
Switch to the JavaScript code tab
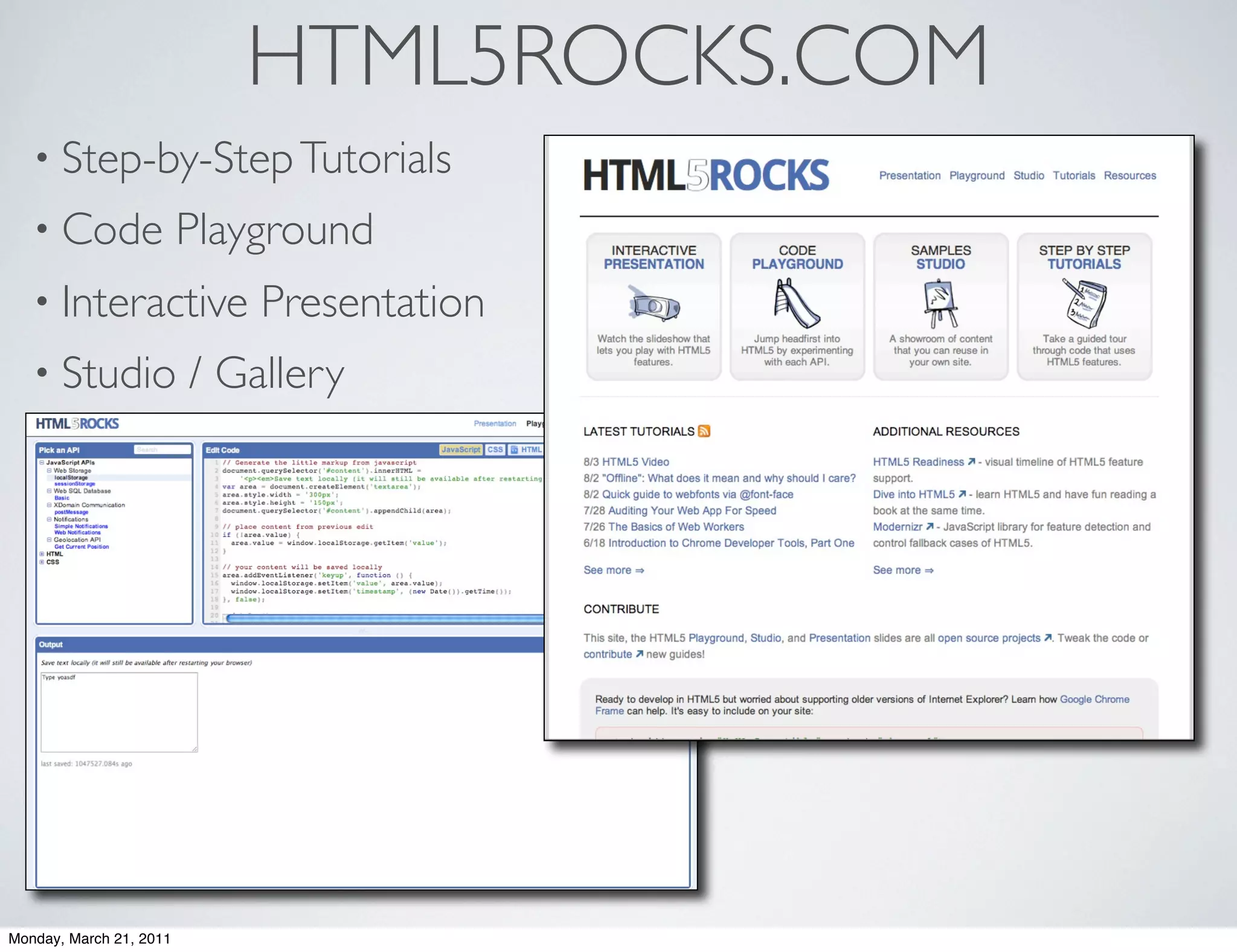coord(460,450)
